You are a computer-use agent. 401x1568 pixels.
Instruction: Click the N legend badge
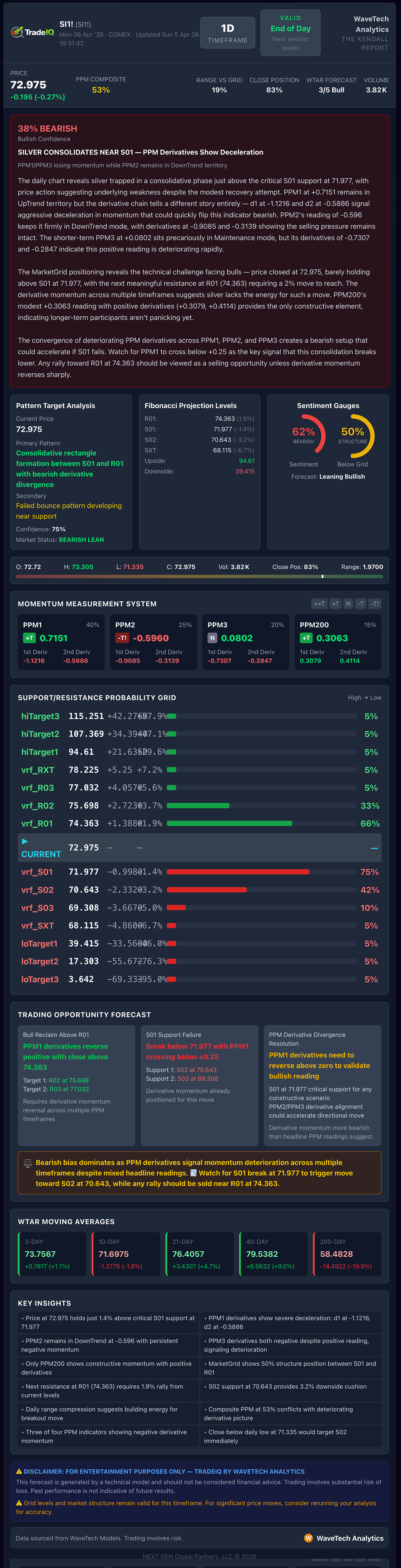point(348,604)
